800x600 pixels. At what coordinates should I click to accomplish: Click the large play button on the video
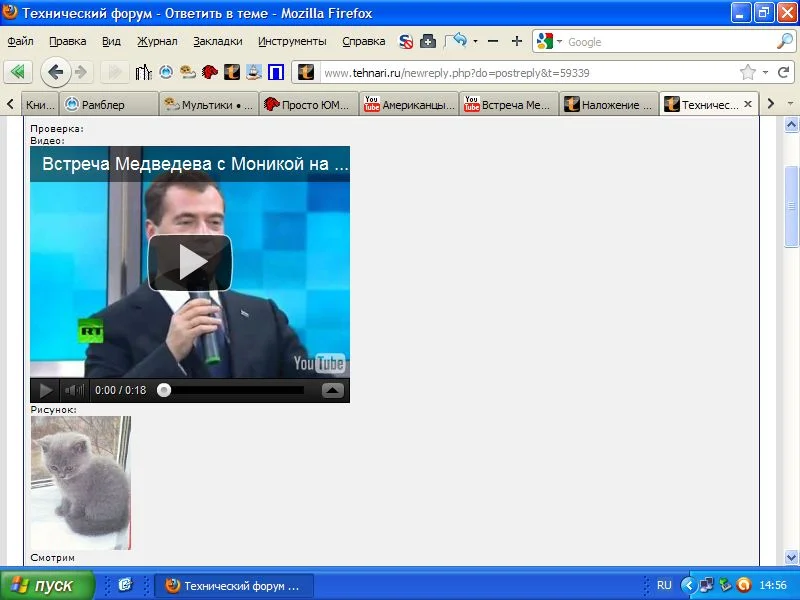[x=190, y=262]
